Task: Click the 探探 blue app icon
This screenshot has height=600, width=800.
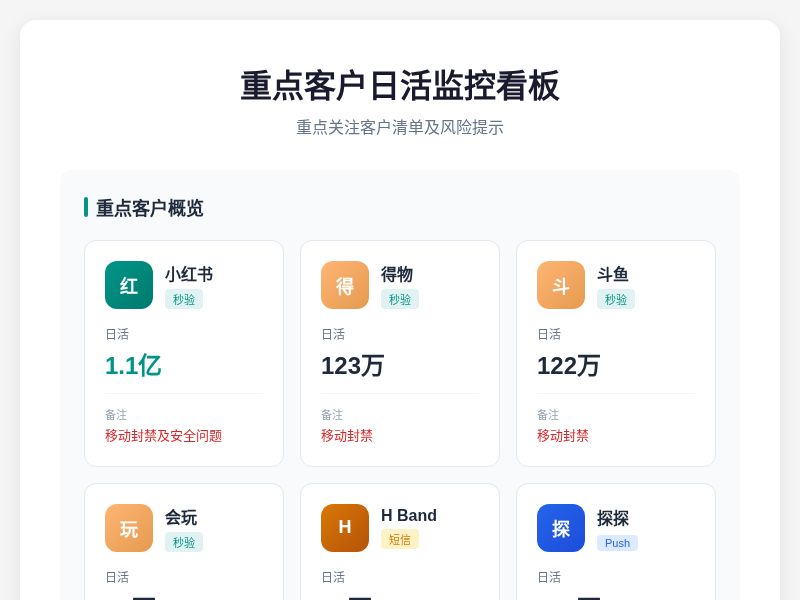Action: [561, 528]
